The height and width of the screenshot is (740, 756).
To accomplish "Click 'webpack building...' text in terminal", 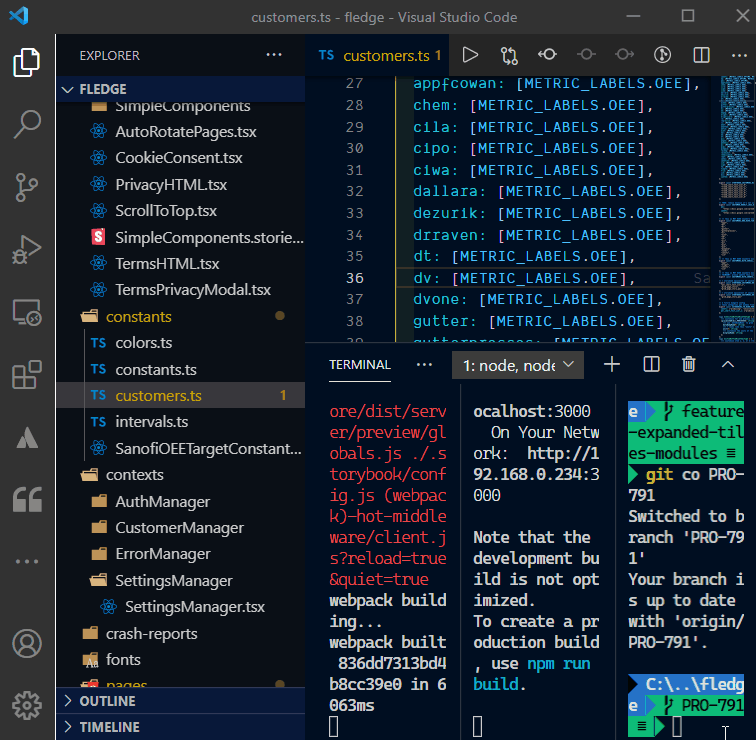I will coord(388,611).
